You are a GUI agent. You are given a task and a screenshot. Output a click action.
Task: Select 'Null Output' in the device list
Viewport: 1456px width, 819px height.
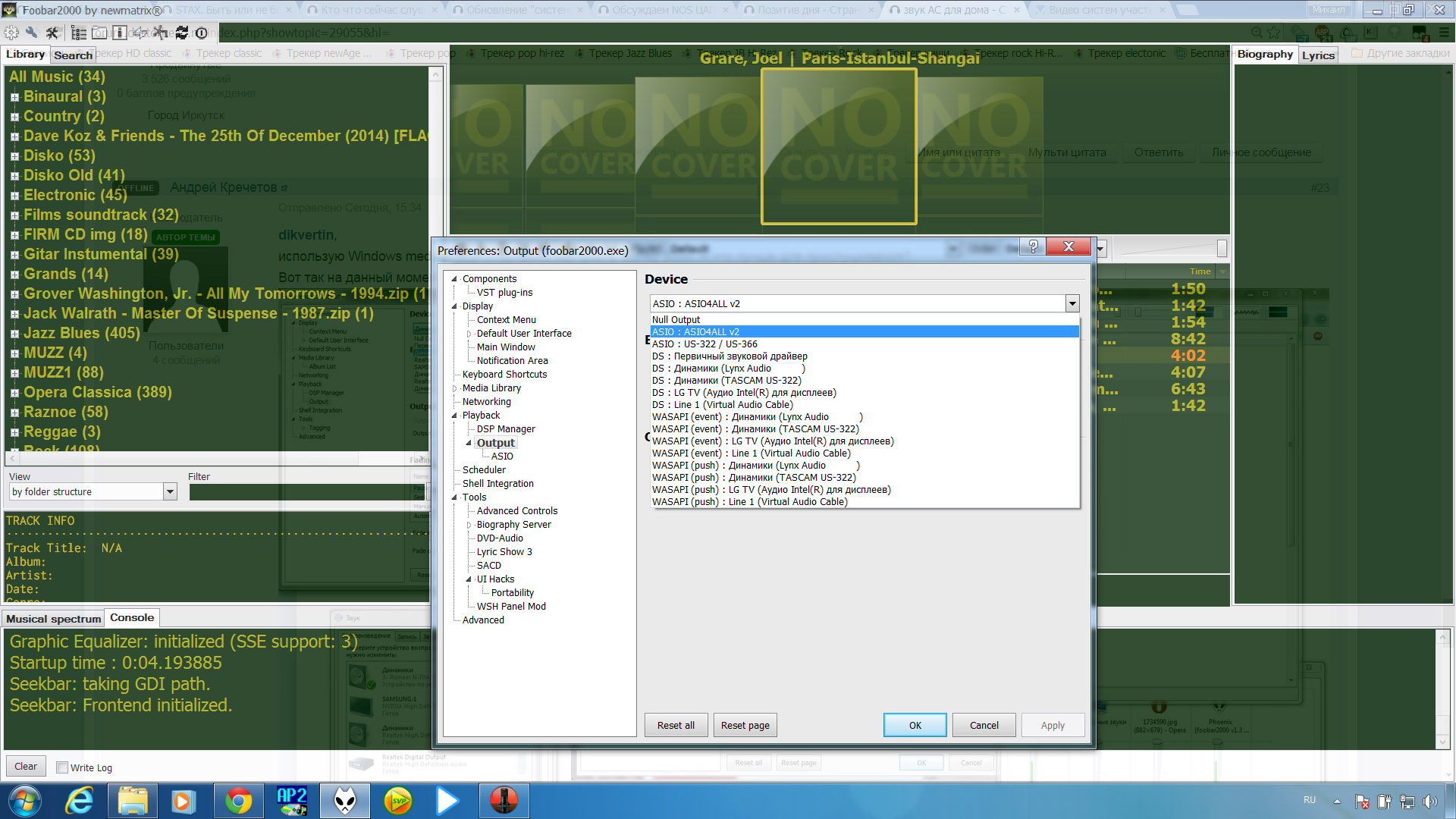864,320
